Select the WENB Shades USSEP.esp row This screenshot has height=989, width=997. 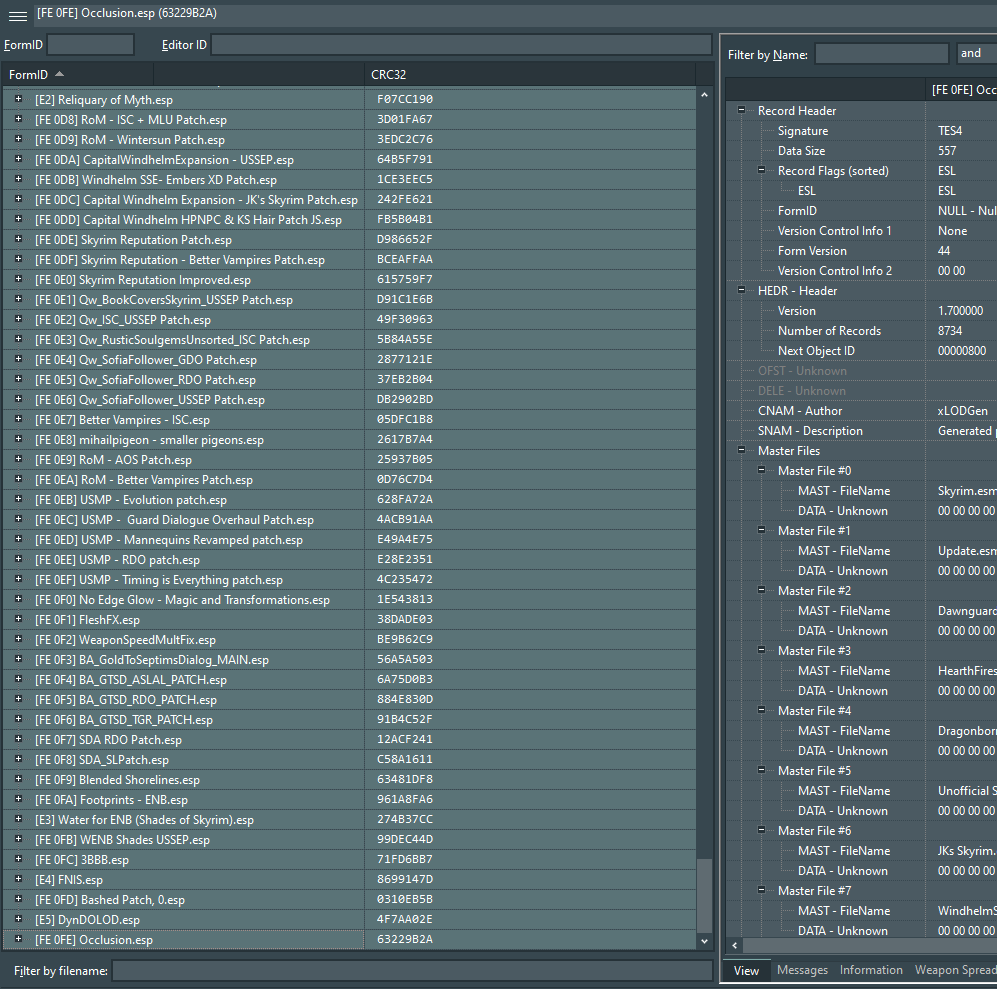(x=350, y=840)
